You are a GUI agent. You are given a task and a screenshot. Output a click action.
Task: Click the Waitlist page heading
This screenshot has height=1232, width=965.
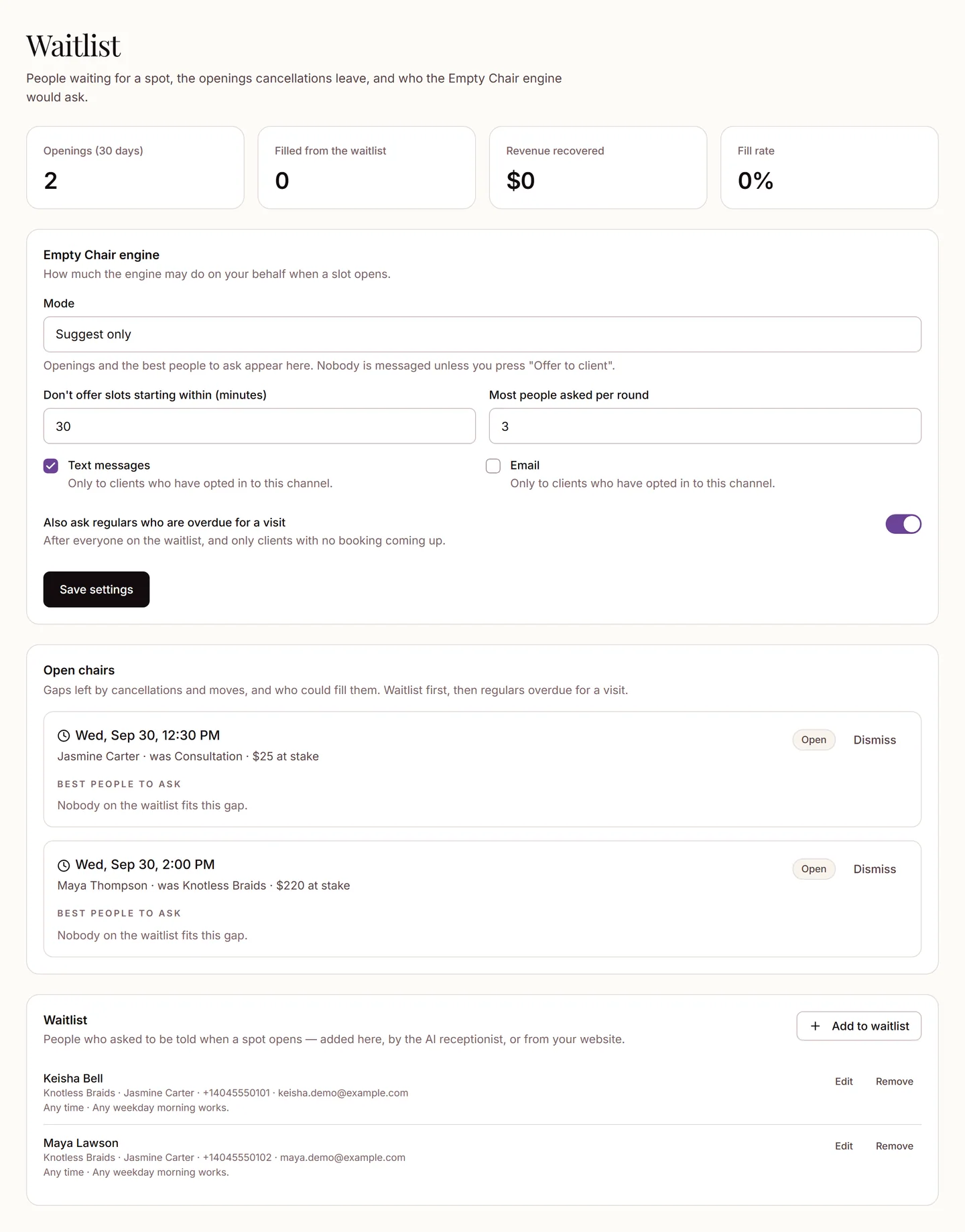pyautogui.click(x=74, y=46)
